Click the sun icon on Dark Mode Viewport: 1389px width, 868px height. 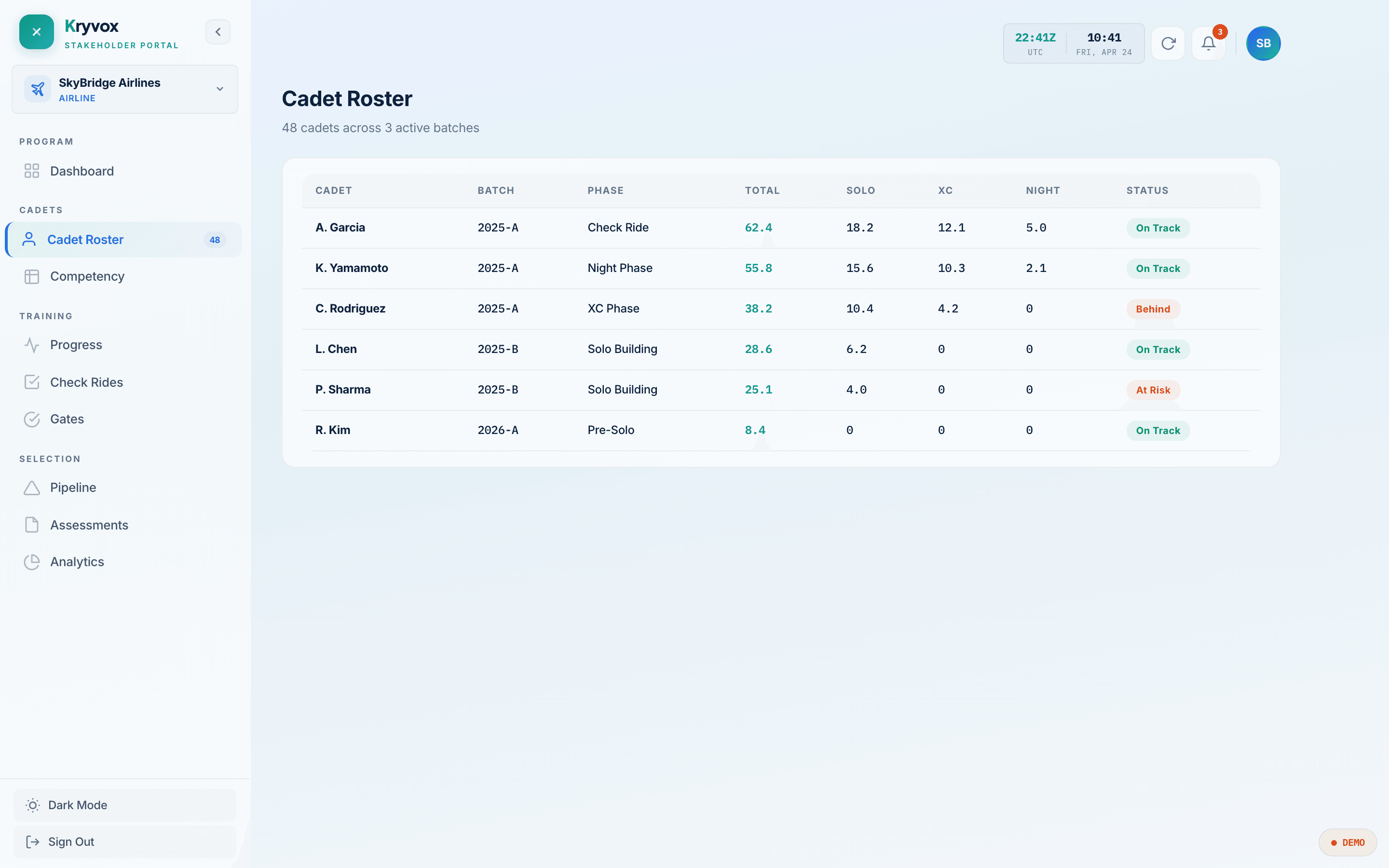tap(33, 805)
